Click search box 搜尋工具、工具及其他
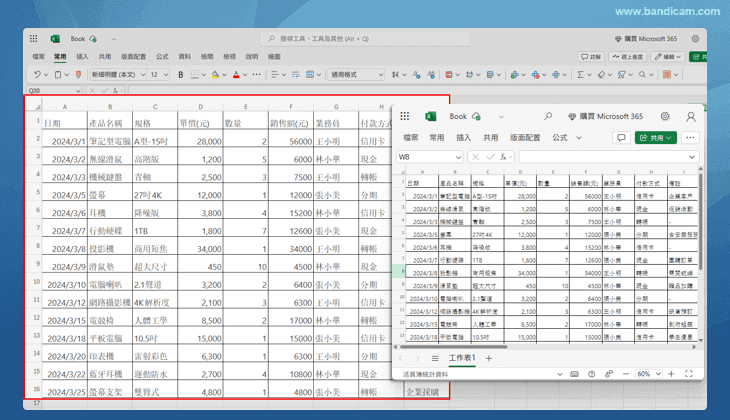This screenshot has width=730, height=420. (x=365, y=39)
